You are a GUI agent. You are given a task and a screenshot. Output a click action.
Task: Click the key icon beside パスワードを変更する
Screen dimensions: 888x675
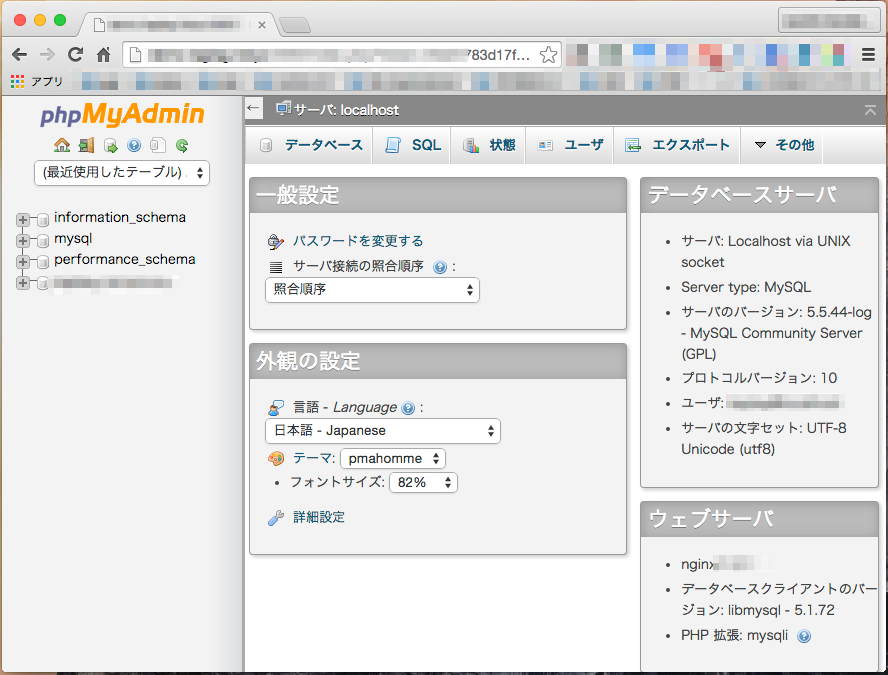click(x=275, y=242)
